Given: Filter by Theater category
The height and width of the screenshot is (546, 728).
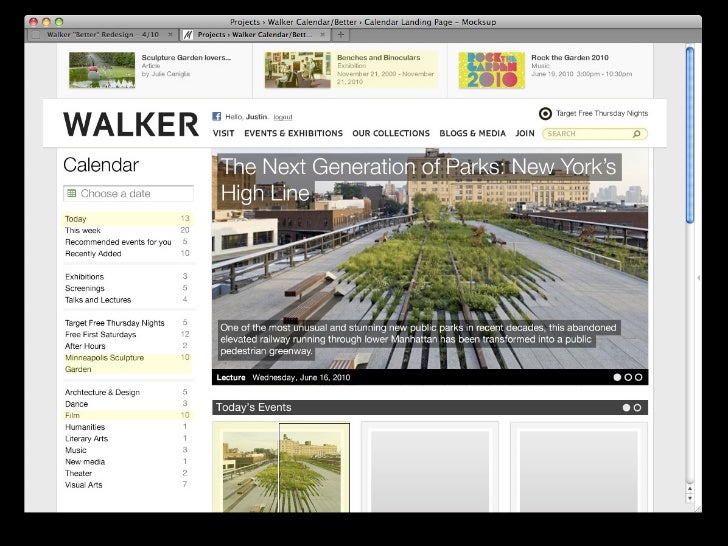Looking at the screenshot, I should coord(127,474).
